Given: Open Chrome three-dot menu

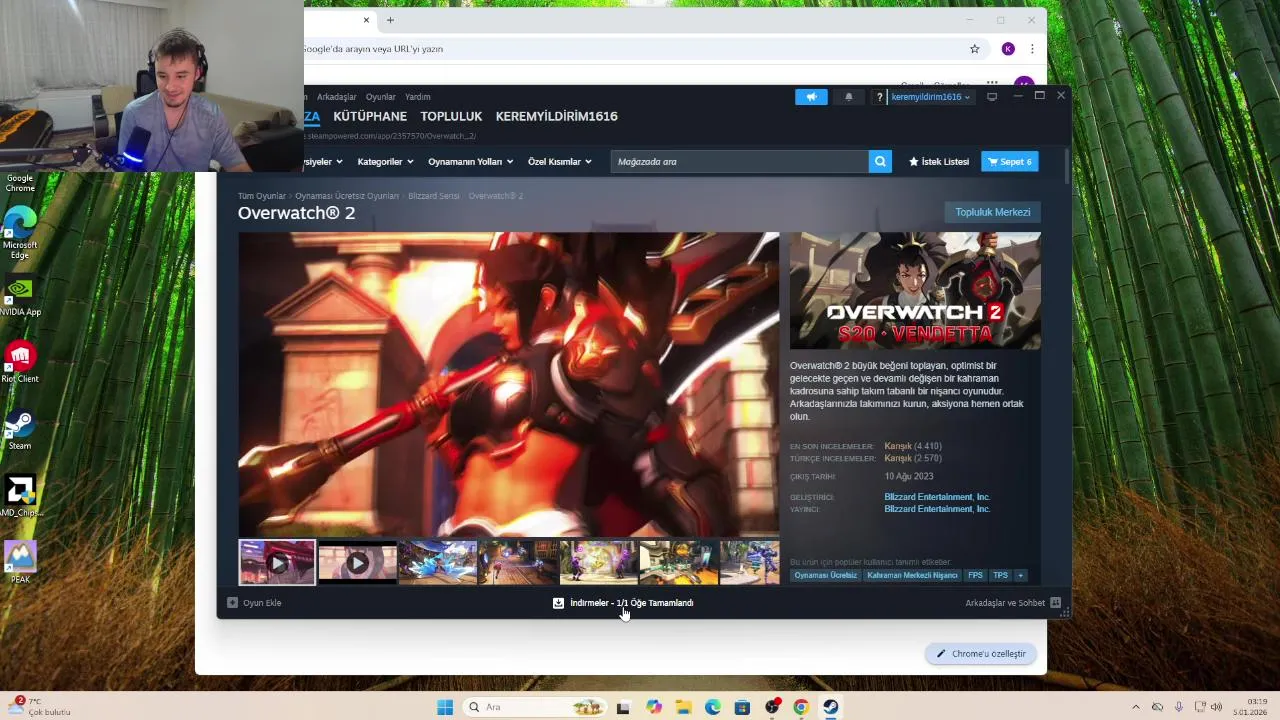Looking at the screenshot, I should (x=1032, y=49).
